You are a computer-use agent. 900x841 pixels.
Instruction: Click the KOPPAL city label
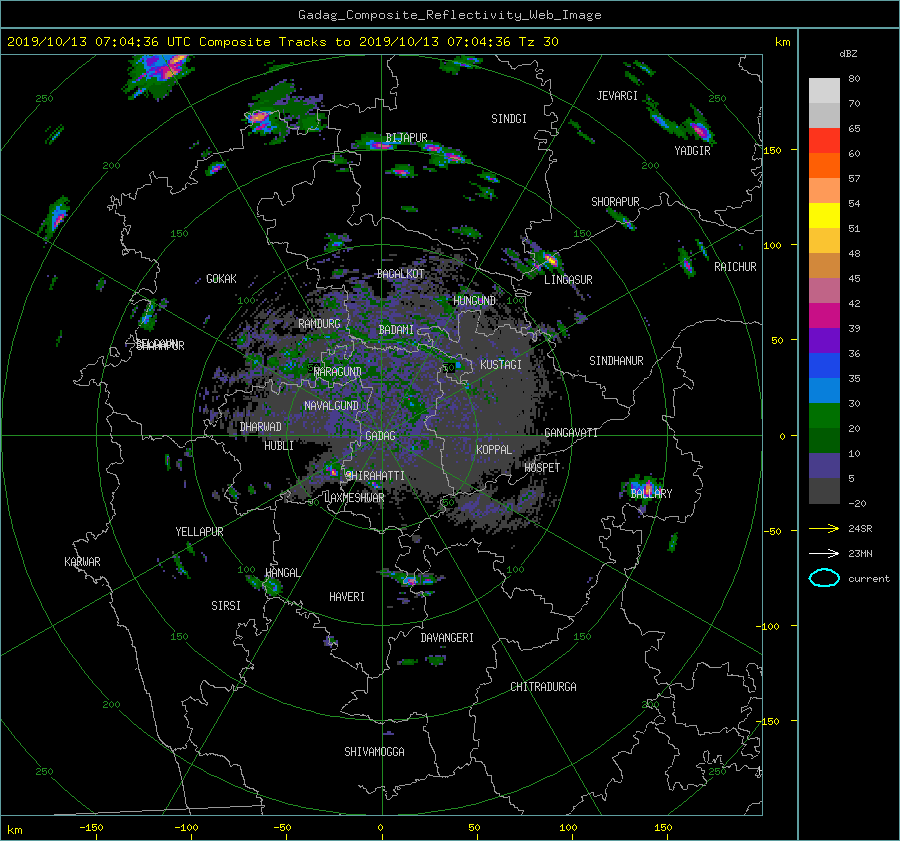coord(494,449)
